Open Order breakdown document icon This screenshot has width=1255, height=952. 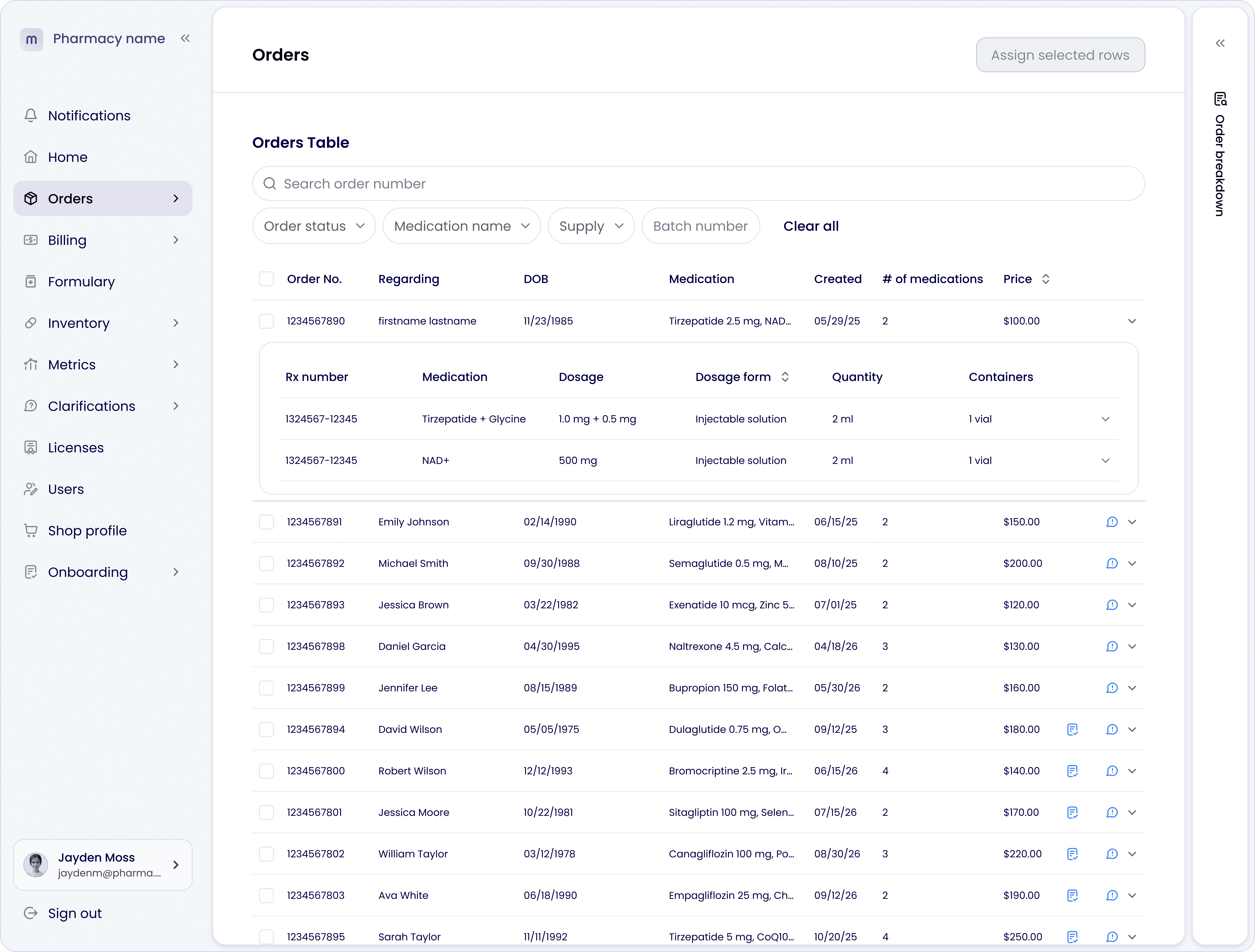1220,99
